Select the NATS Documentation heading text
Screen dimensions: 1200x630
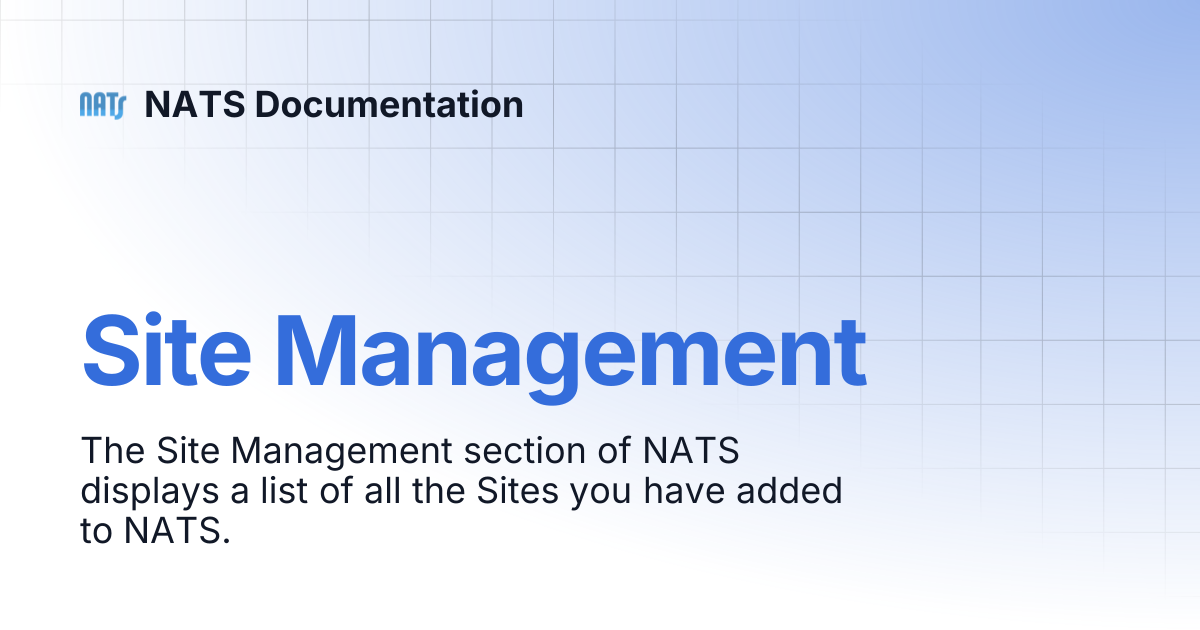coord(334,105)
